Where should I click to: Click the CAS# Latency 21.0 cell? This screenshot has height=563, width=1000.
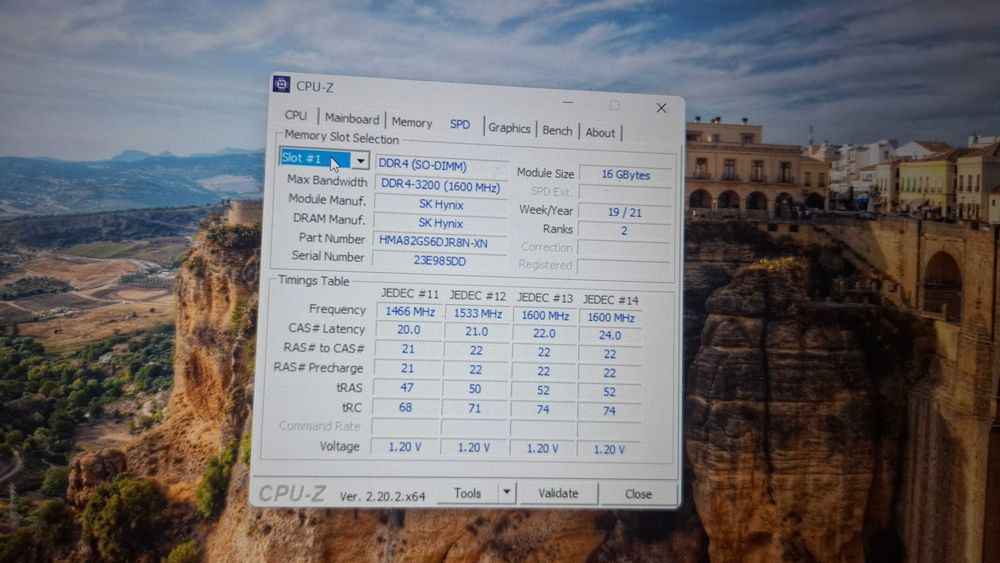[476, 332]
